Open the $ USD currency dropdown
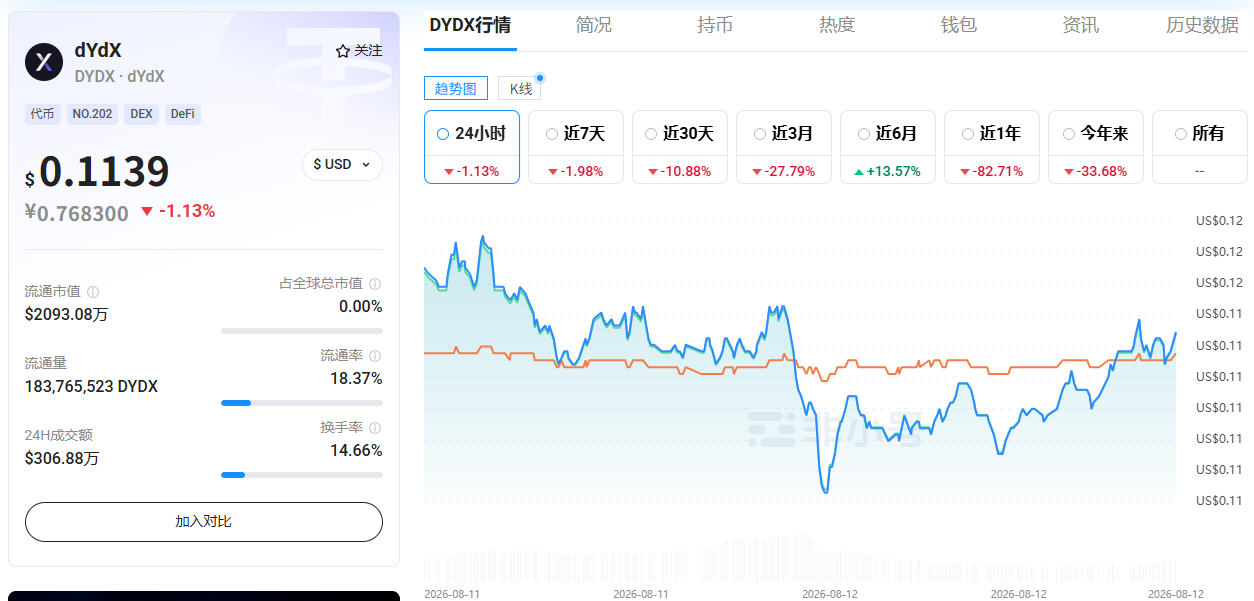The width and height of the screenshot is (1254, 601). [342, 164]
